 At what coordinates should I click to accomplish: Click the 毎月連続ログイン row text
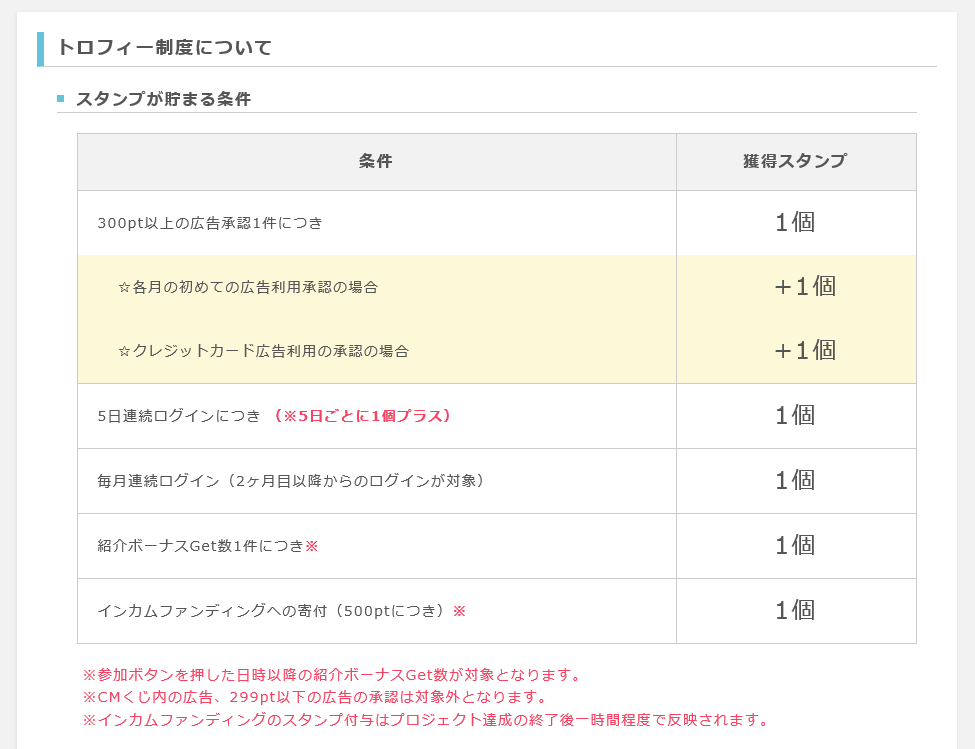(x=292, y=481)
